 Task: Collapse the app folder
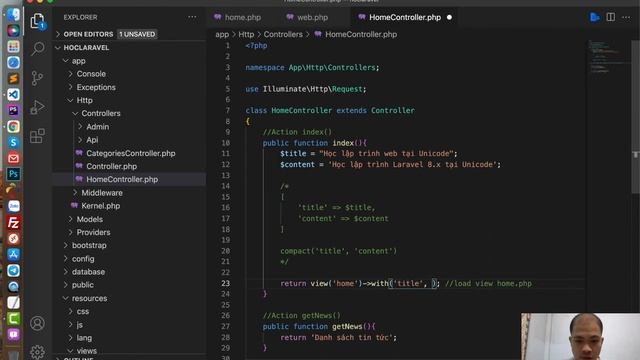[78, 61]
